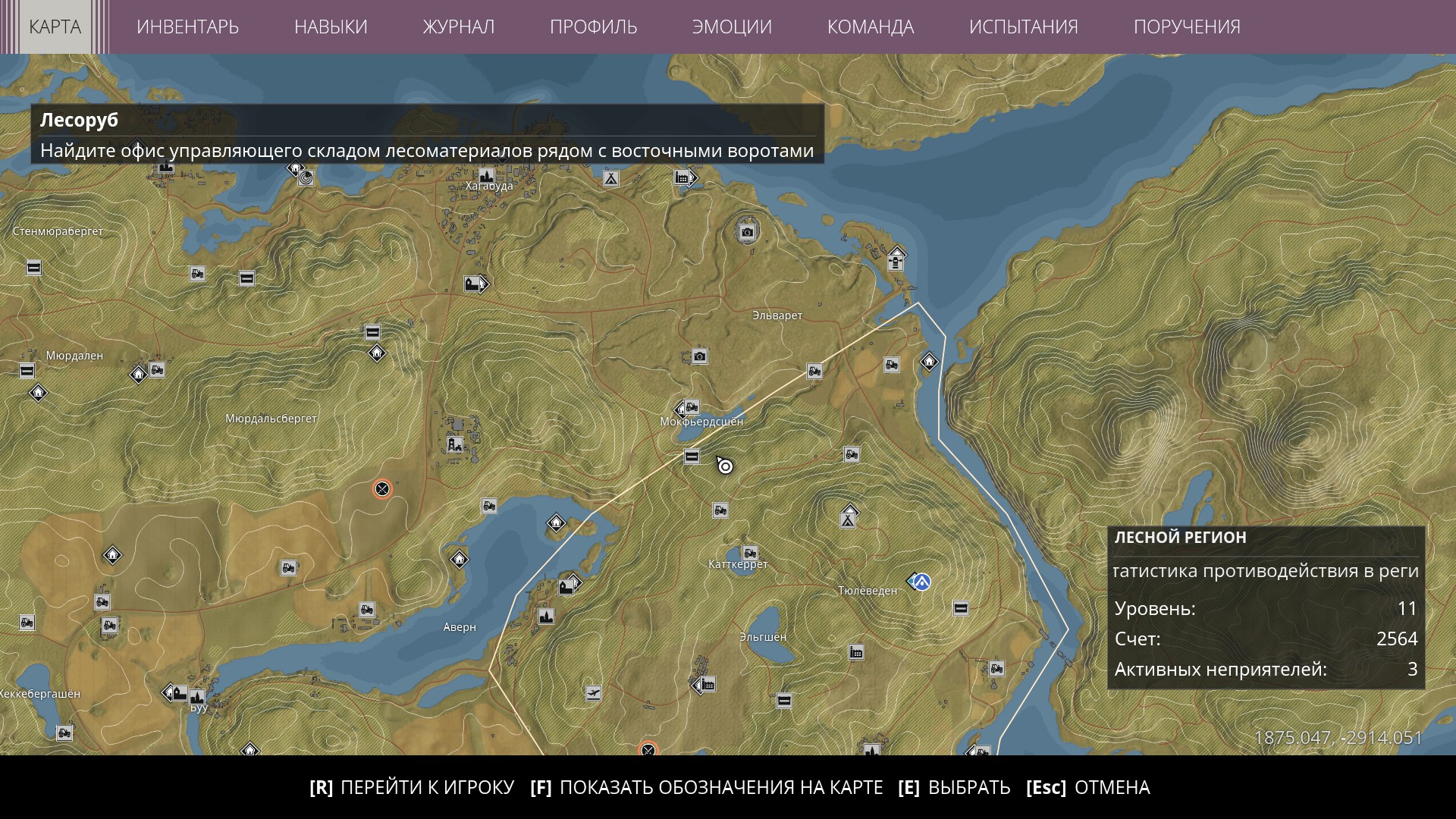
Task: Click the Лесоруб mission title
Action: click(x=79, y=120)
